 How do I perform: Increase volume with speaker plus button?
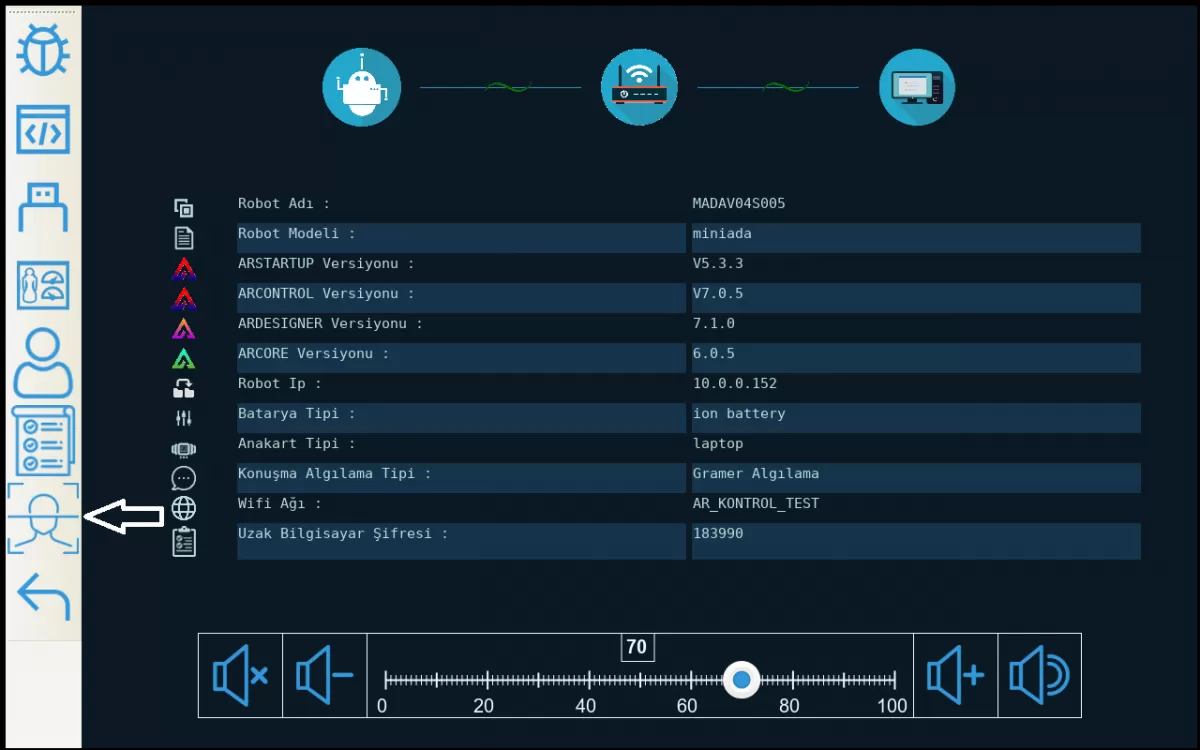click(x=955, y=675)
